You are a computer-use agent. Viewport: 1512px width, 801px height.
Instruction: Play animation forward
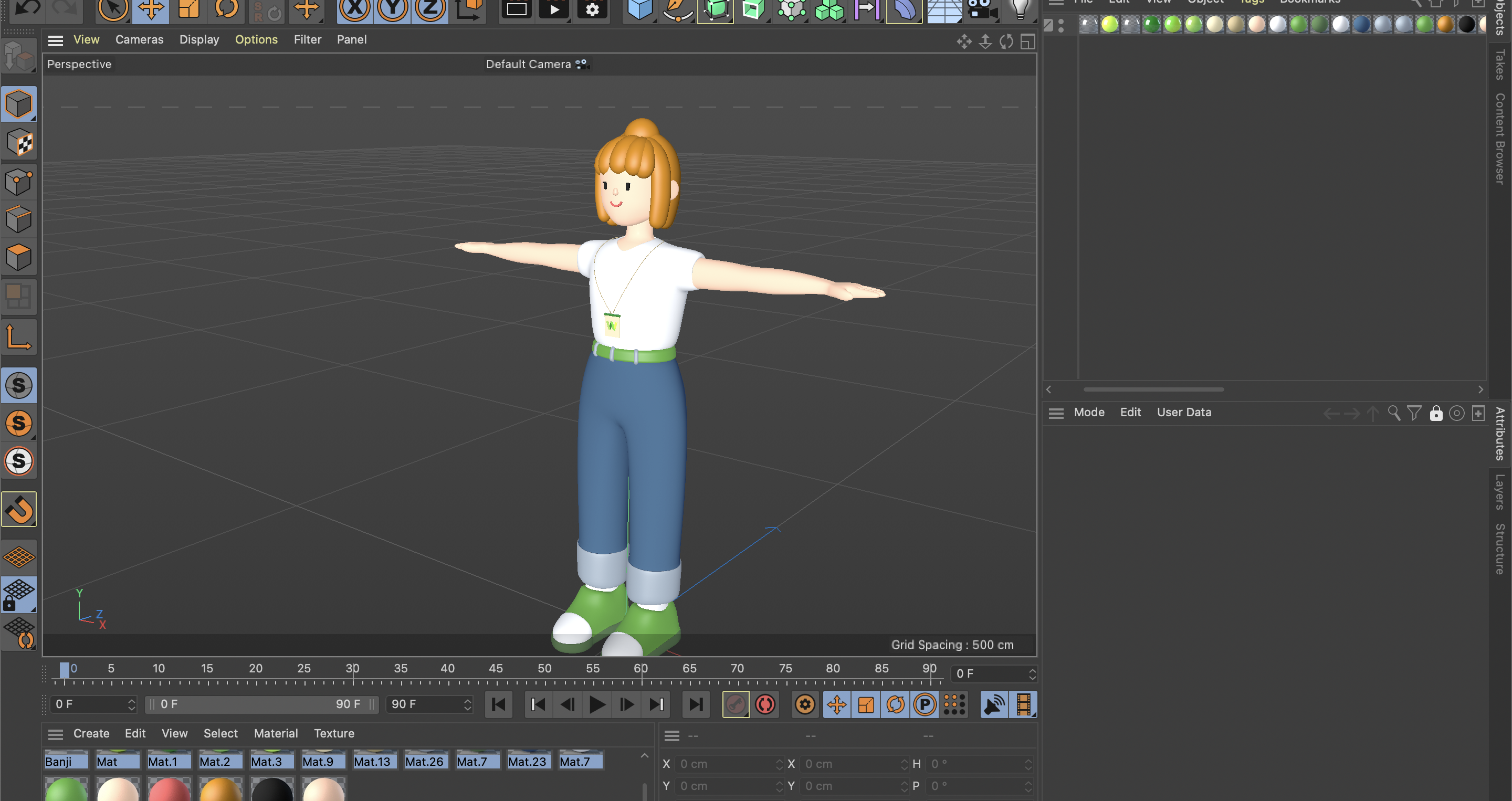(597, 704)
